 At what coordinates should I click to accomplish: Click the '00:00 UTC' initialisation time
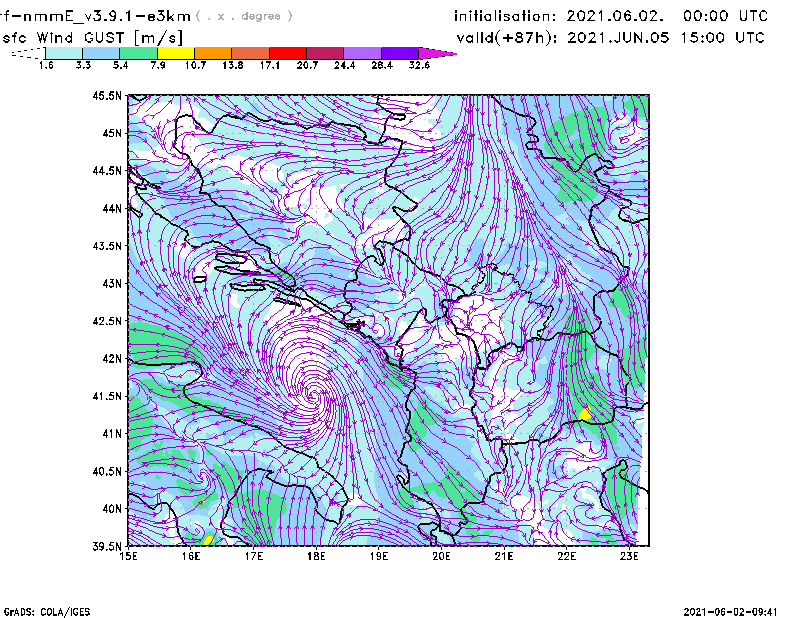pos(725,16)
